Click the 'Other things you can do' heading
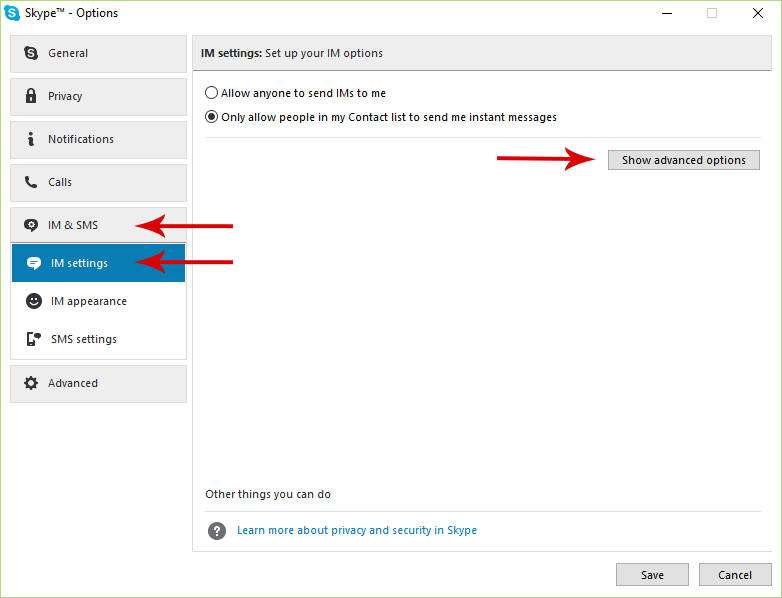 click(x=268, y=494)
